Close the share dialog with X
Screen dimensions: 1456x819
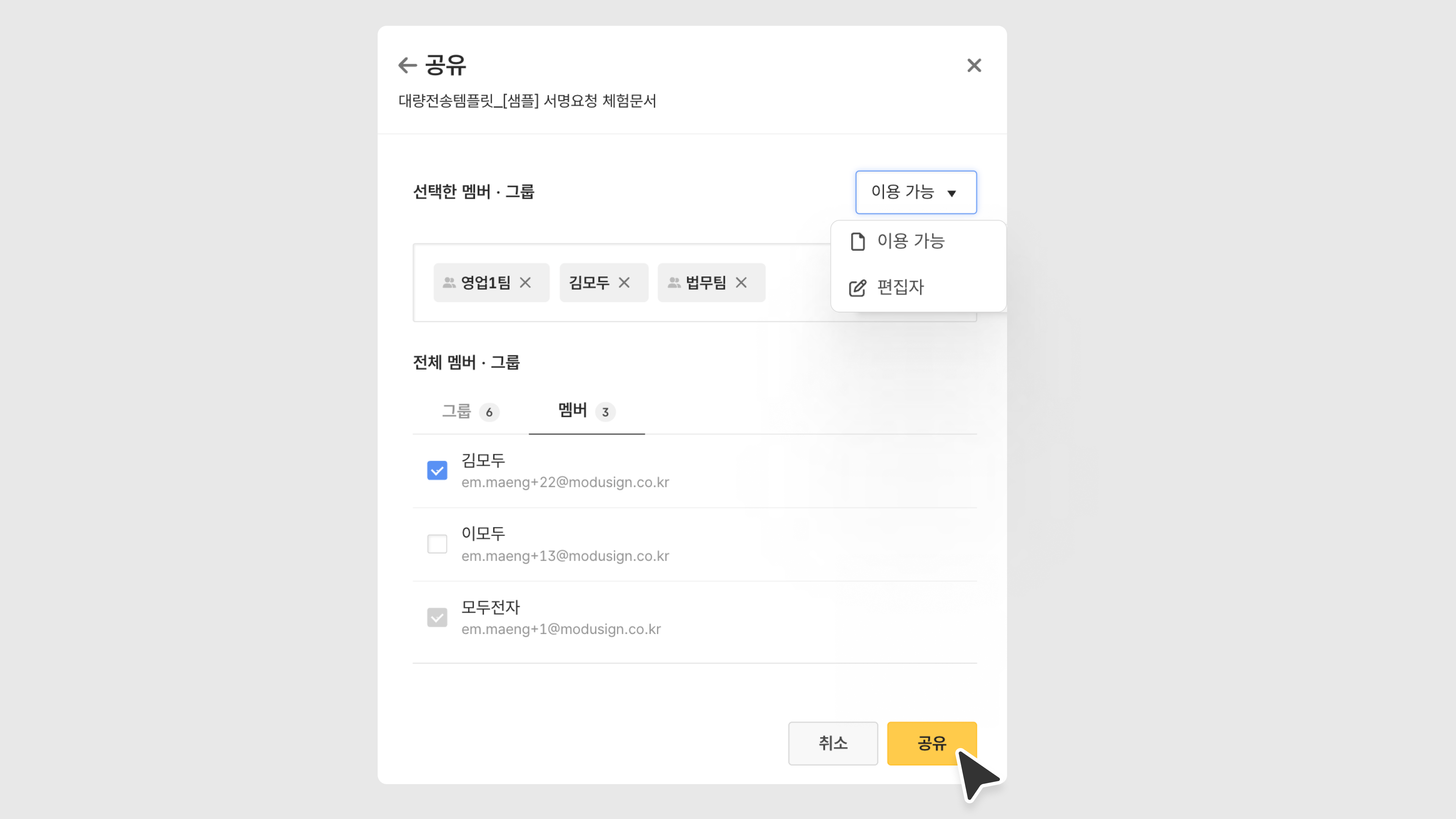(974, 66)
